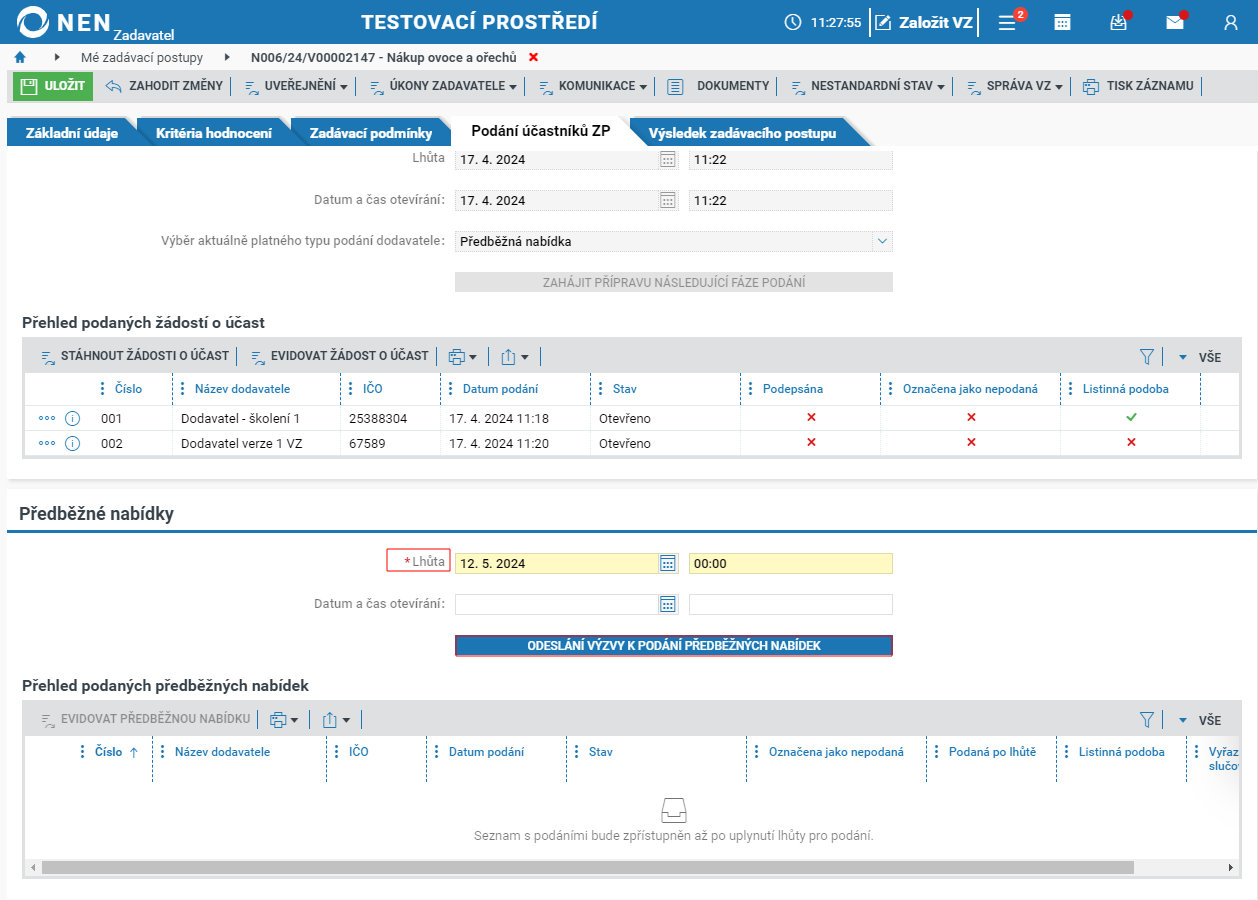Screen dimensions: 1258x900
Task: Open typ podání dodavatele combo box
Action: tap(674, 241)
